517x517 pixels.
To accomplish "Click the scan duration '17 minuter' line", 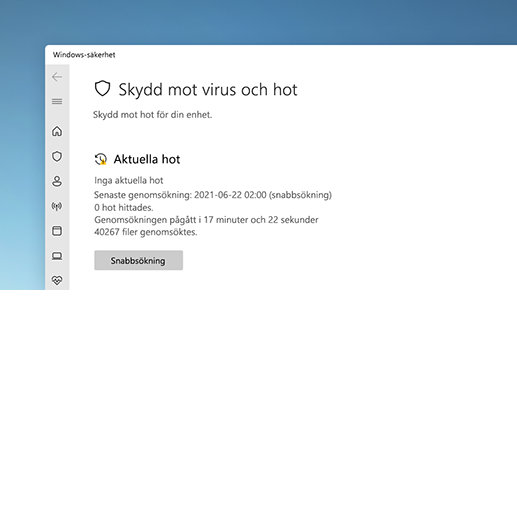I will pyautogui.click(x=206, y=220).
